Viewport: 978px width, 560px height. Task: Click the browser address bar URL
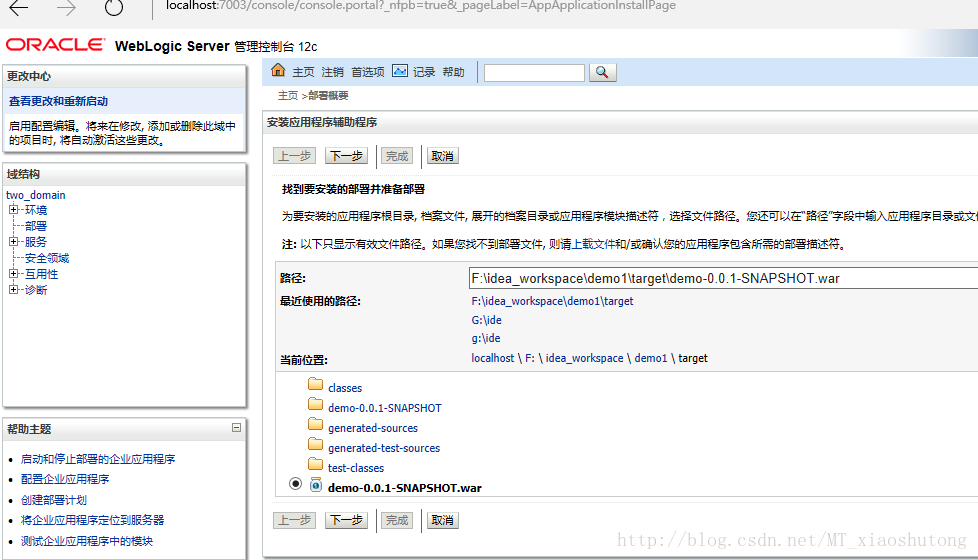(421, 6)
